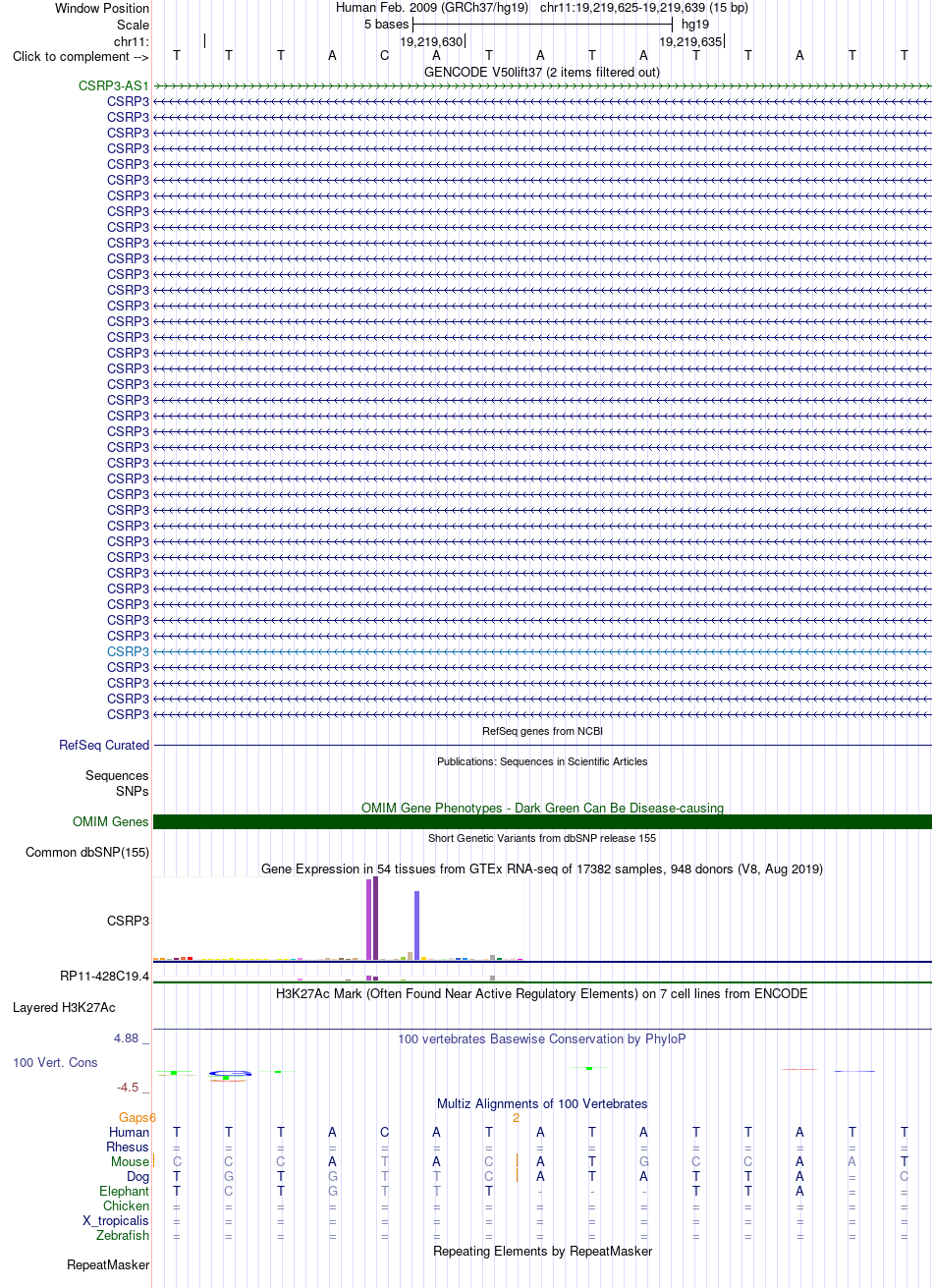Click the Window Position label
The image size is (933, 1288).
point(102,8)
